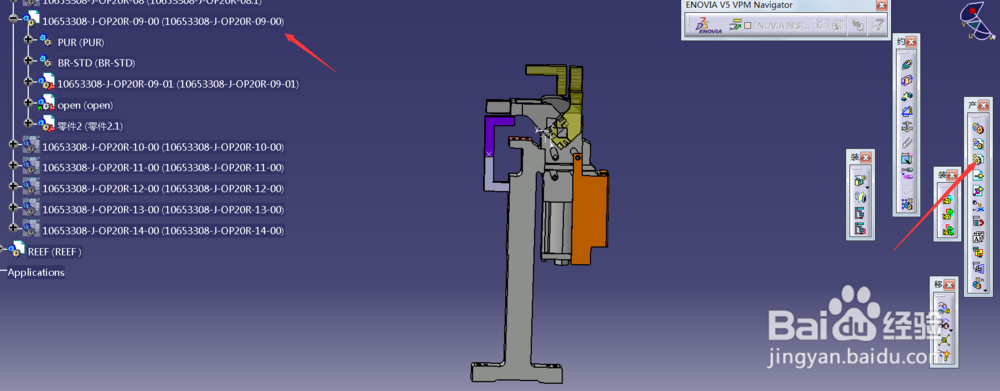Click the new part icon indicated in product toolbar

[x=978, y=160]
